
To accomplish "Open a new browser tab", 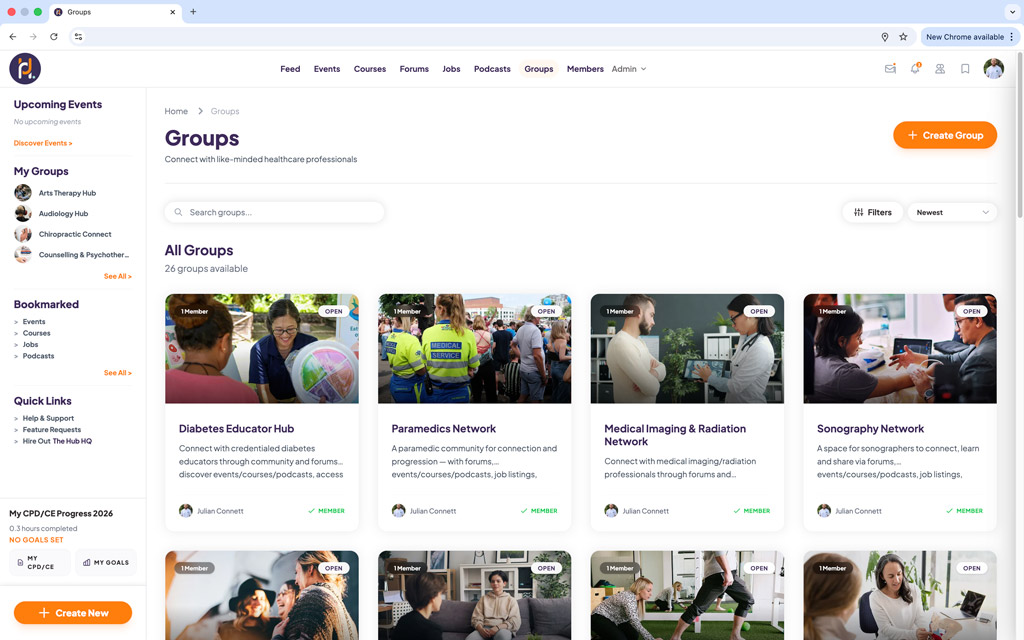I will coord(193,12).
